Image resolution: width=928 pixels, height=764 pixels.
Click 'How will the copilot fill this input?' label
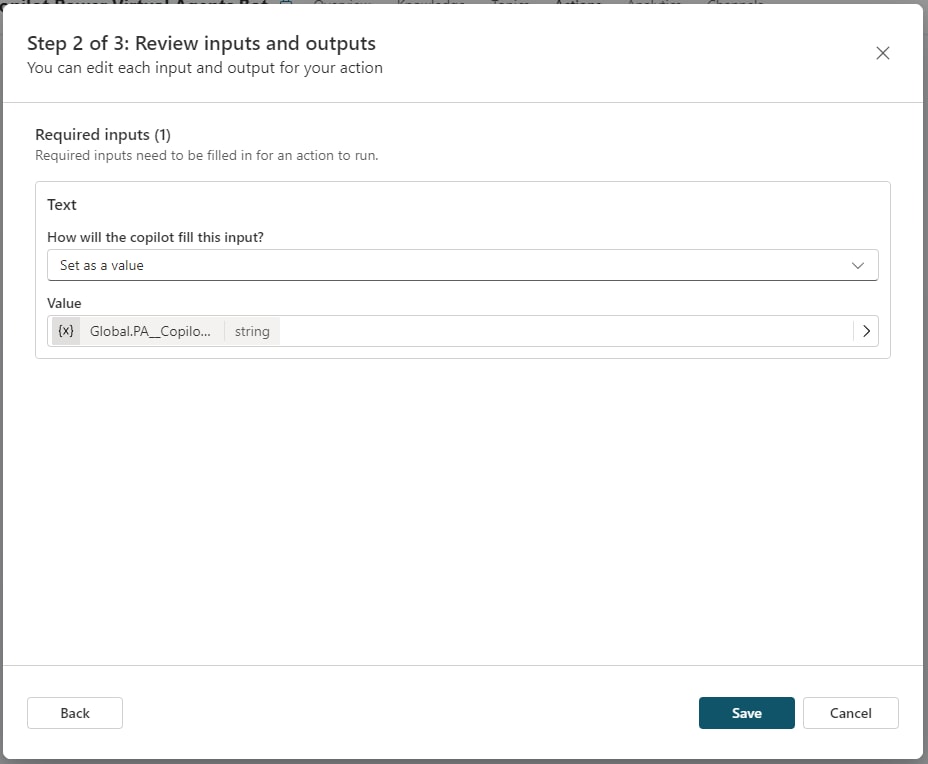(x=155, y=237)
